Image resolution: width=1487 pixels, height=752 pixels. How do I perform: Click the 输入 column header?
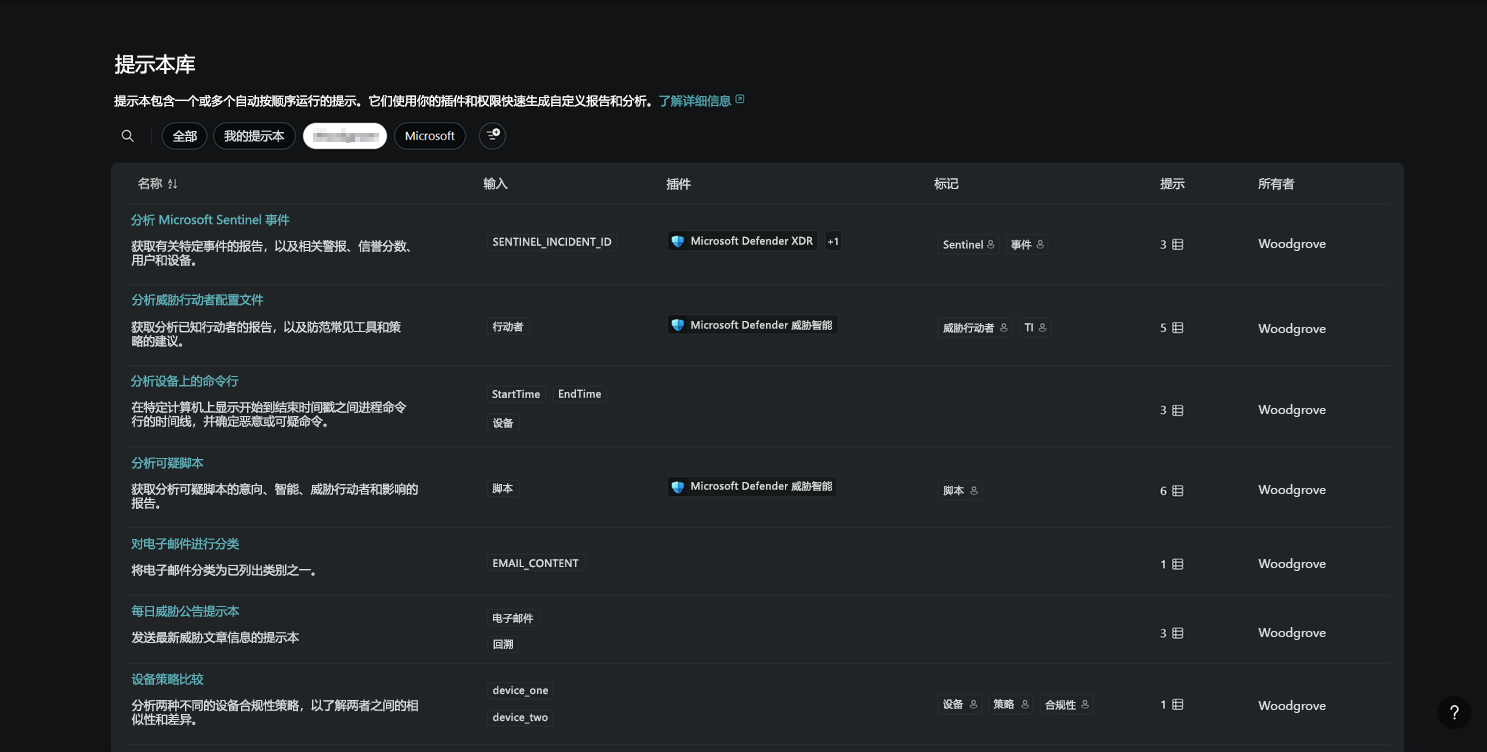(496, 184)
